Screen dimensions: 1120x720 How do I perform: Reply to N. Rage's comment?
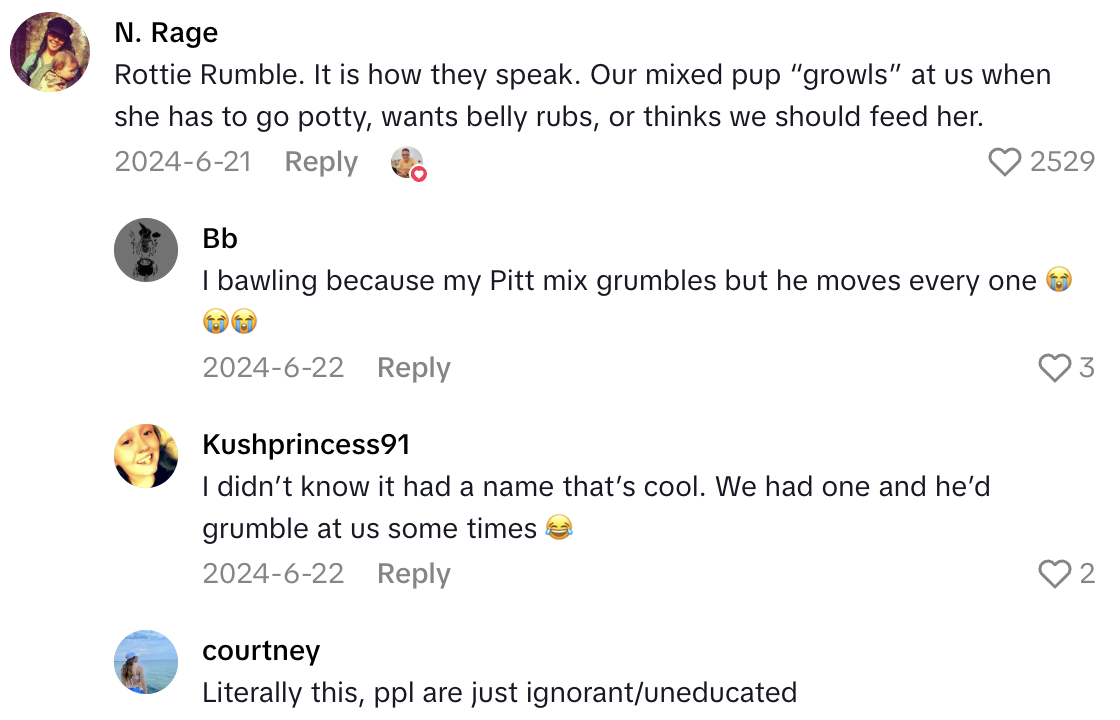[x=320, y=161]
